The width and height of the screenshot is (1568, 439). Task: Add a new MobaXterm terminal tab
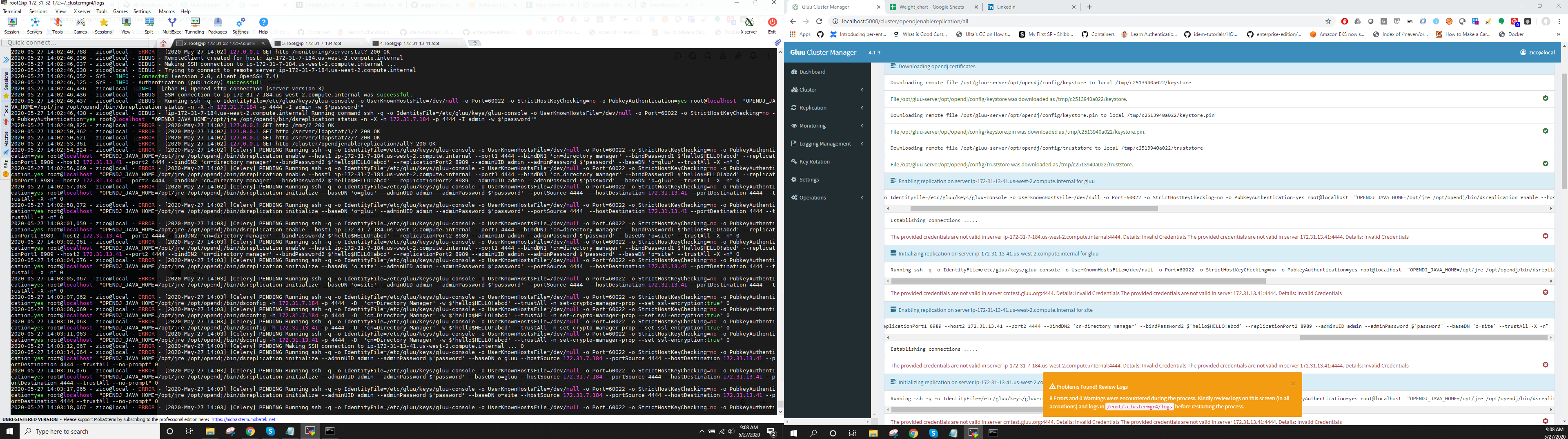(475, 43)
